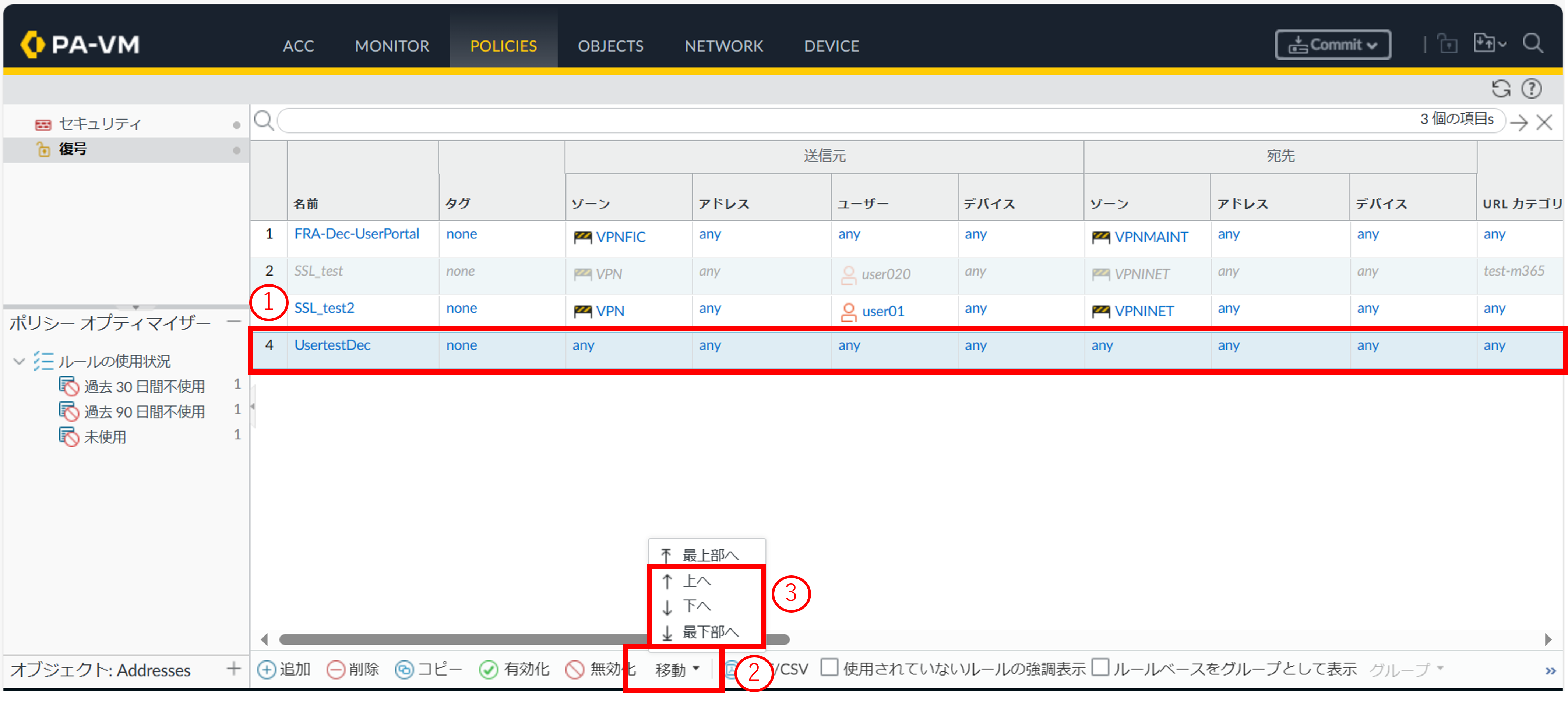The width and height of the screenshot is (1568, 702).
Task: Click the copy (コピー) rule icon
Action: point(404,669)
